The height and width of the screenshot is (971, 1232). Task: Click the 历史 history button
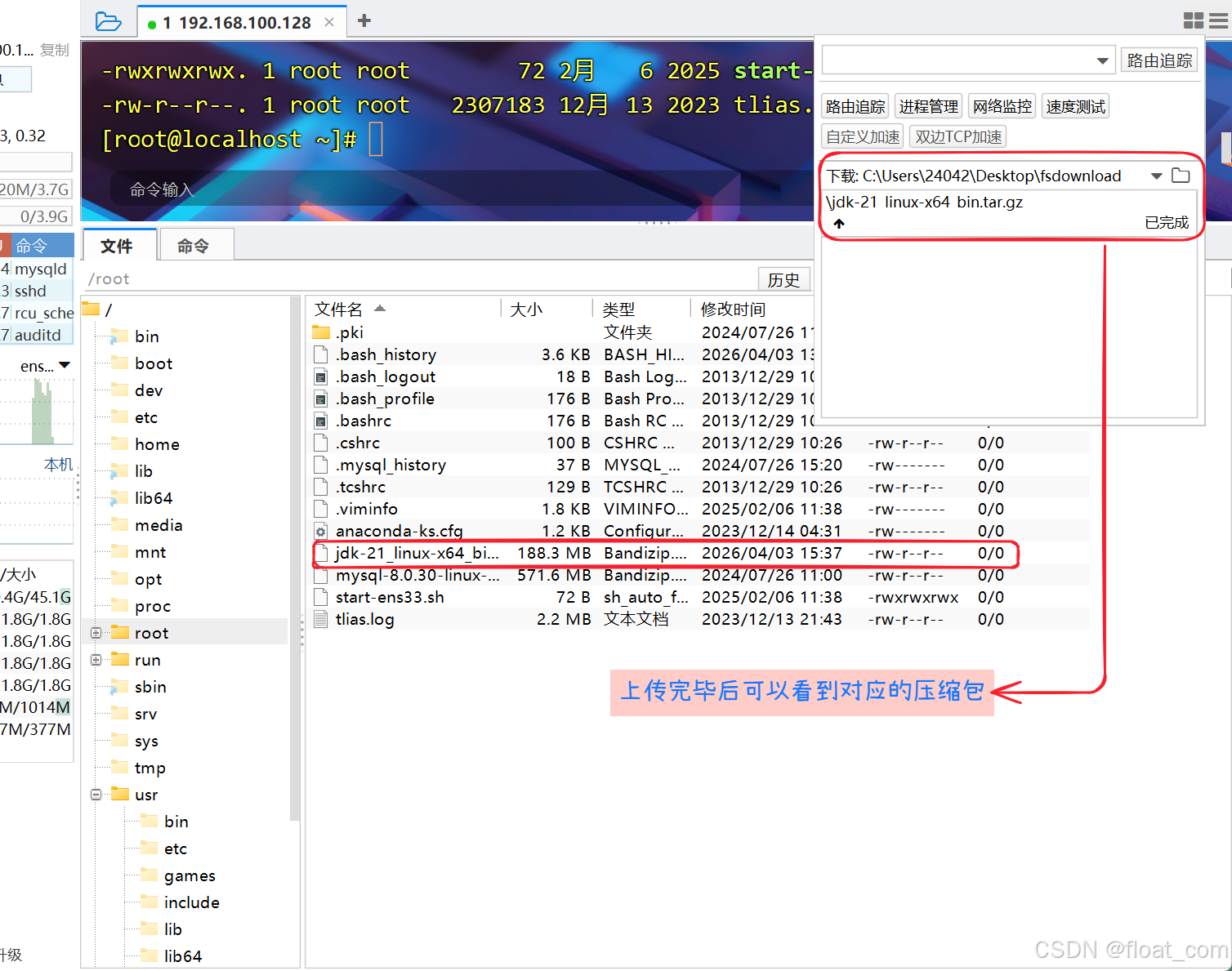pyautogui.click(x=783, y=280)
